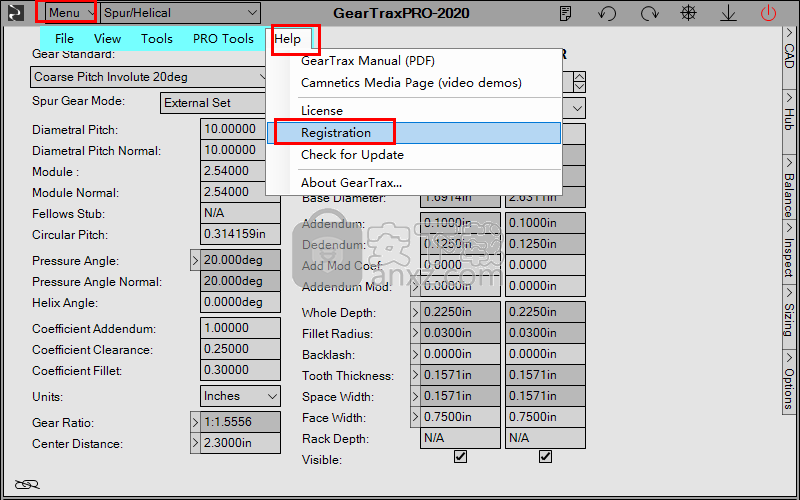
Task: Click the GearTrax logo icon
Action: [x=15, y=13]
